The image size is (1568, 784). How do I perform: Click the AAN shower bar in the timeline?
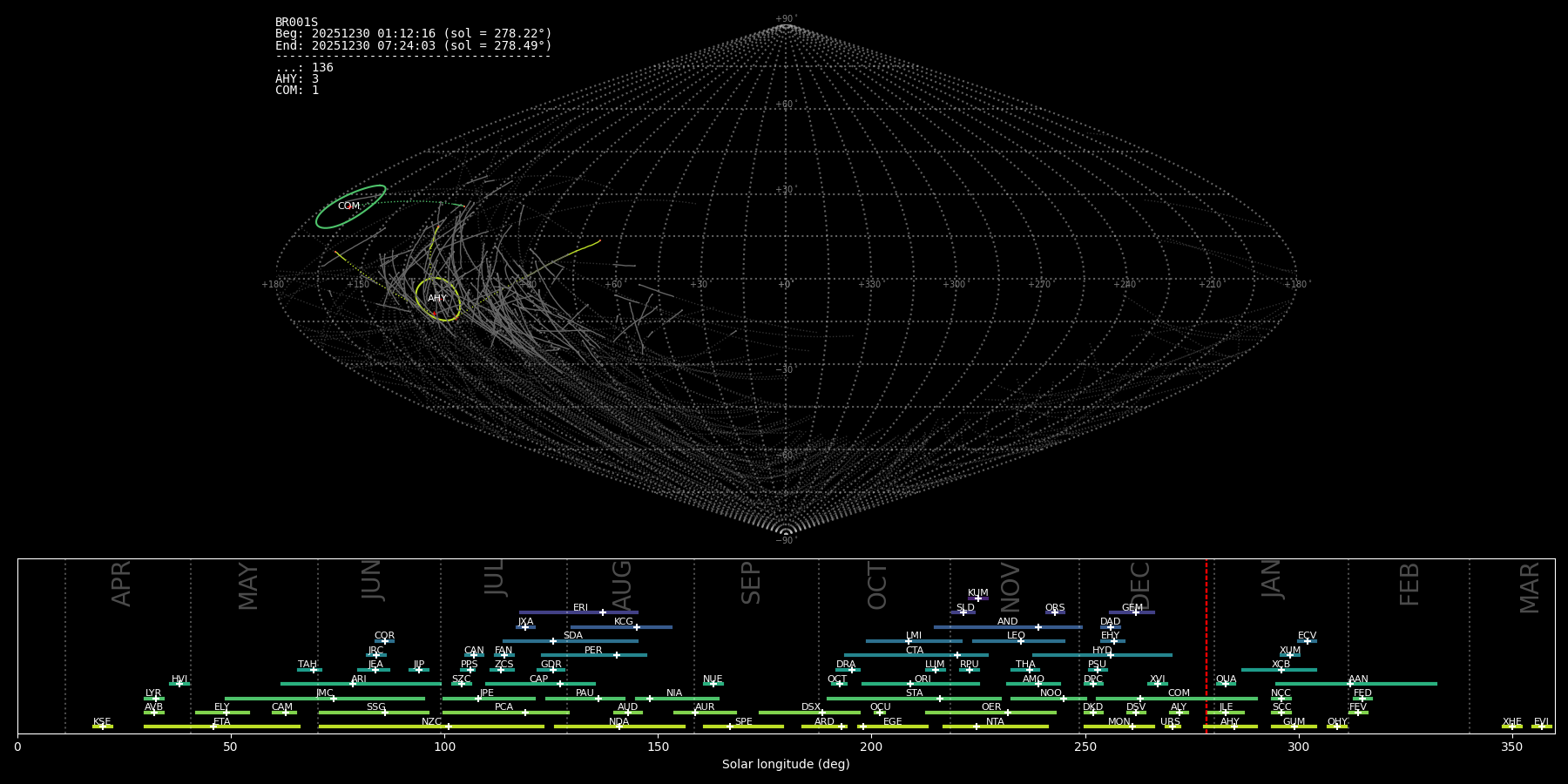[x=1356, y=684]
